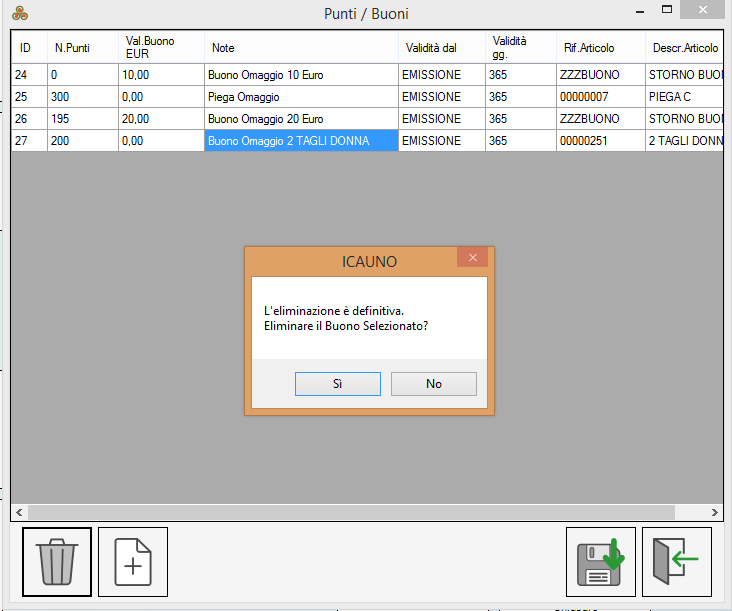
Task: Exit the window with the door icon
Action: (677, 562)
